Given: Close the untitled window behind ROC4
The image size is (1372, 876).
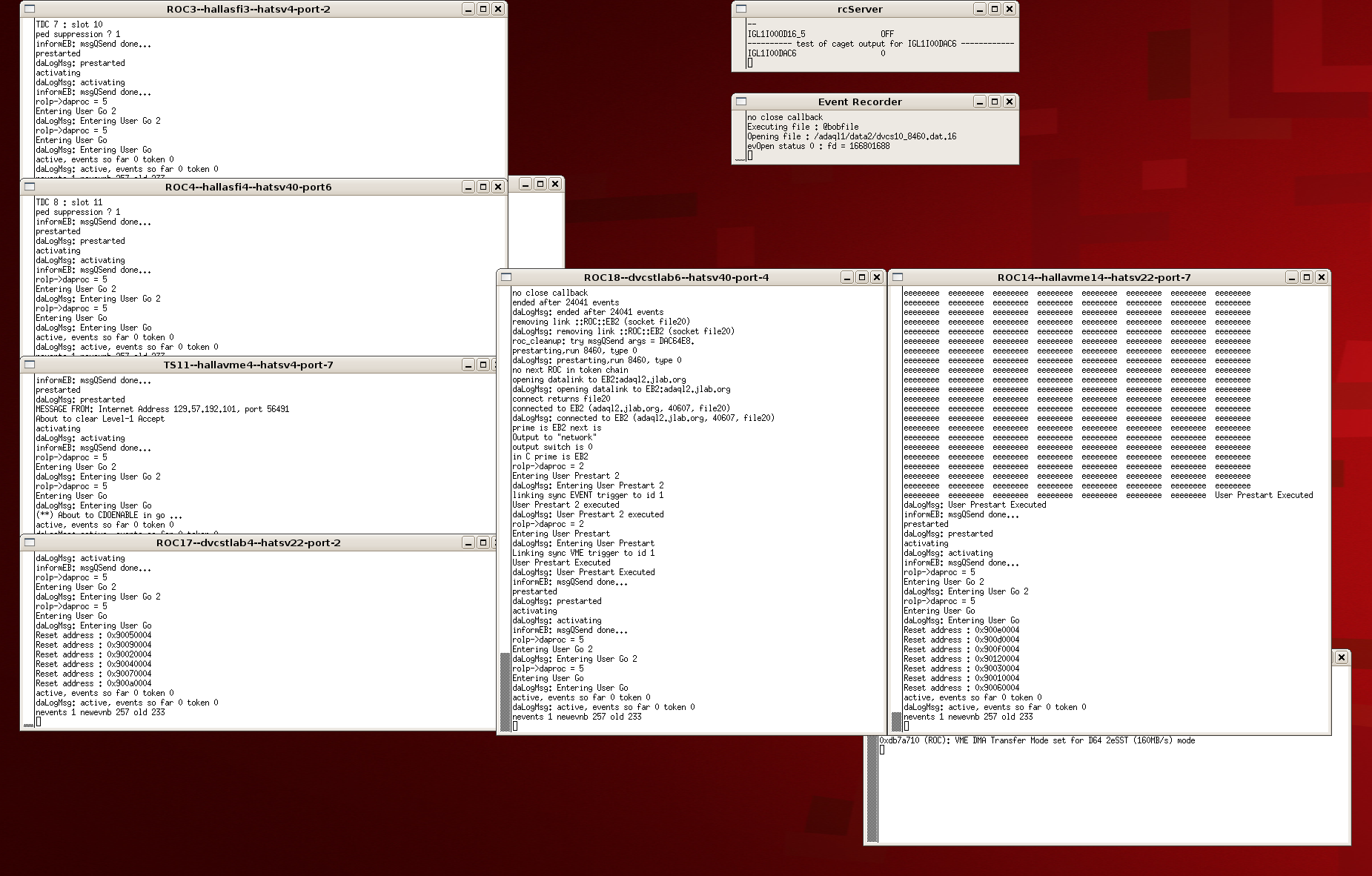Looking at the screenshot, I should pyautogui.click(x=555, y=184).
